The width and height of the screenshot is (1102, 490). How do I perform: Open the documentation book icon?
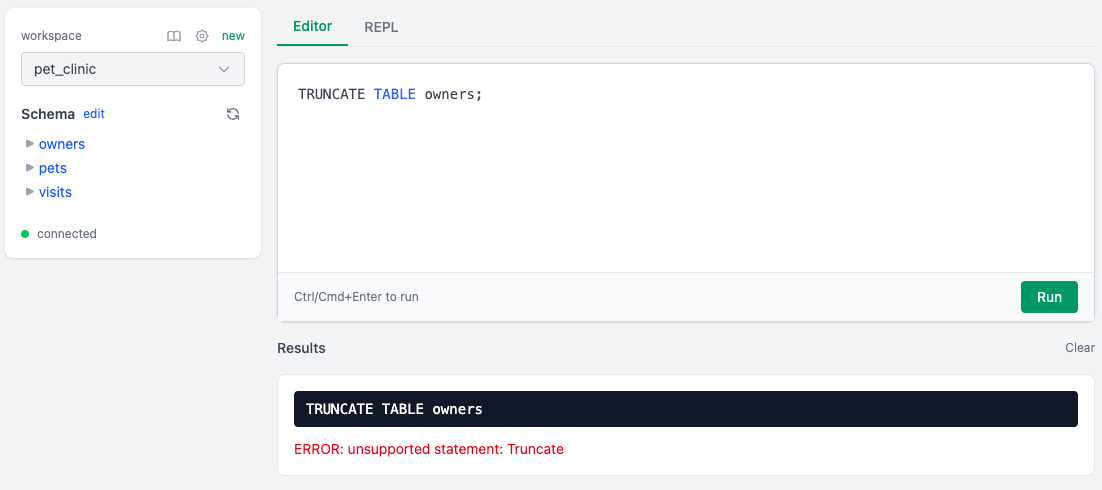pyautogui.click(x=174, y=36)
